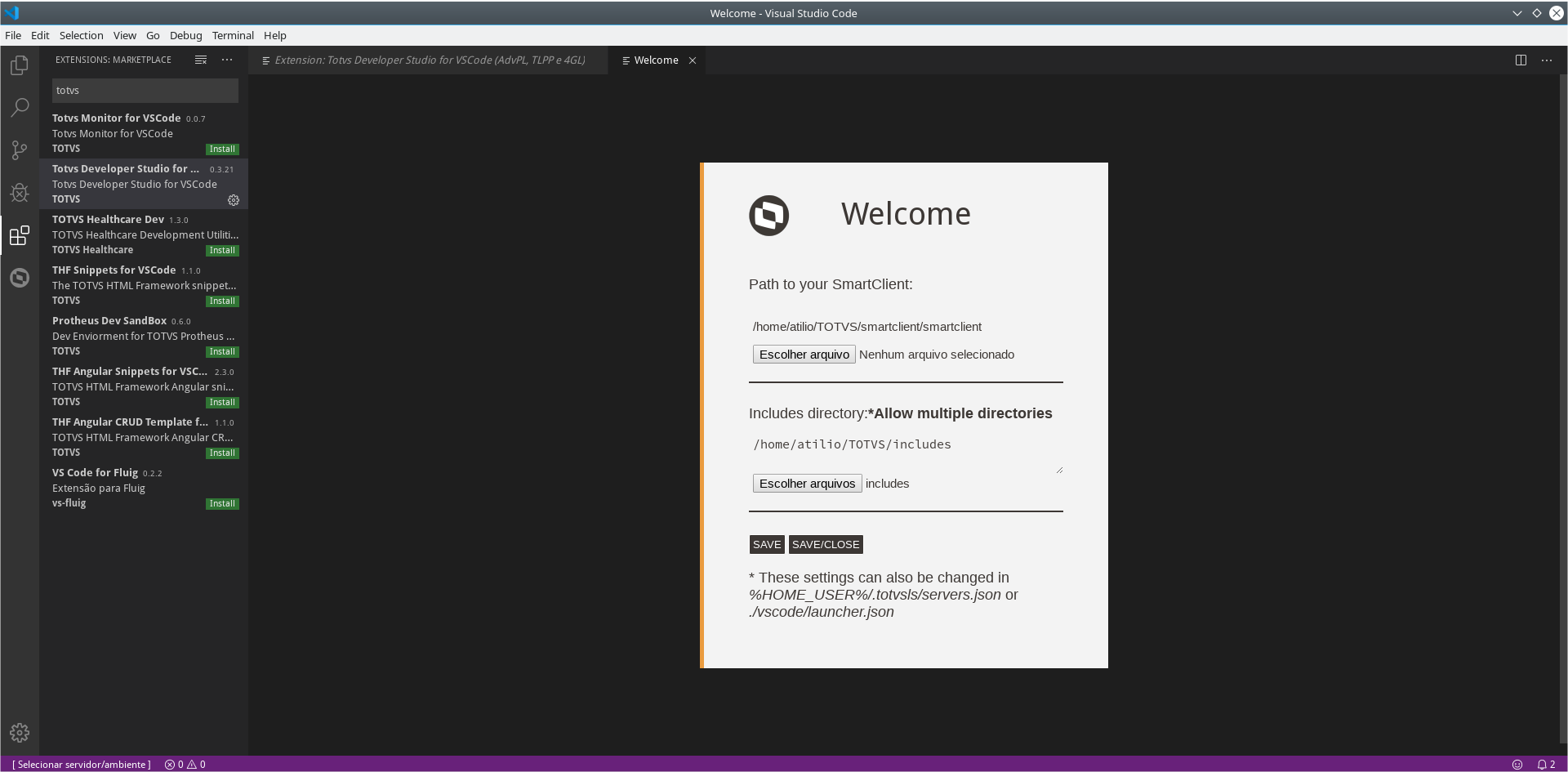Install THF Snippets for VSCode
Screen dimensions: 1568x772
click(222, 301)
